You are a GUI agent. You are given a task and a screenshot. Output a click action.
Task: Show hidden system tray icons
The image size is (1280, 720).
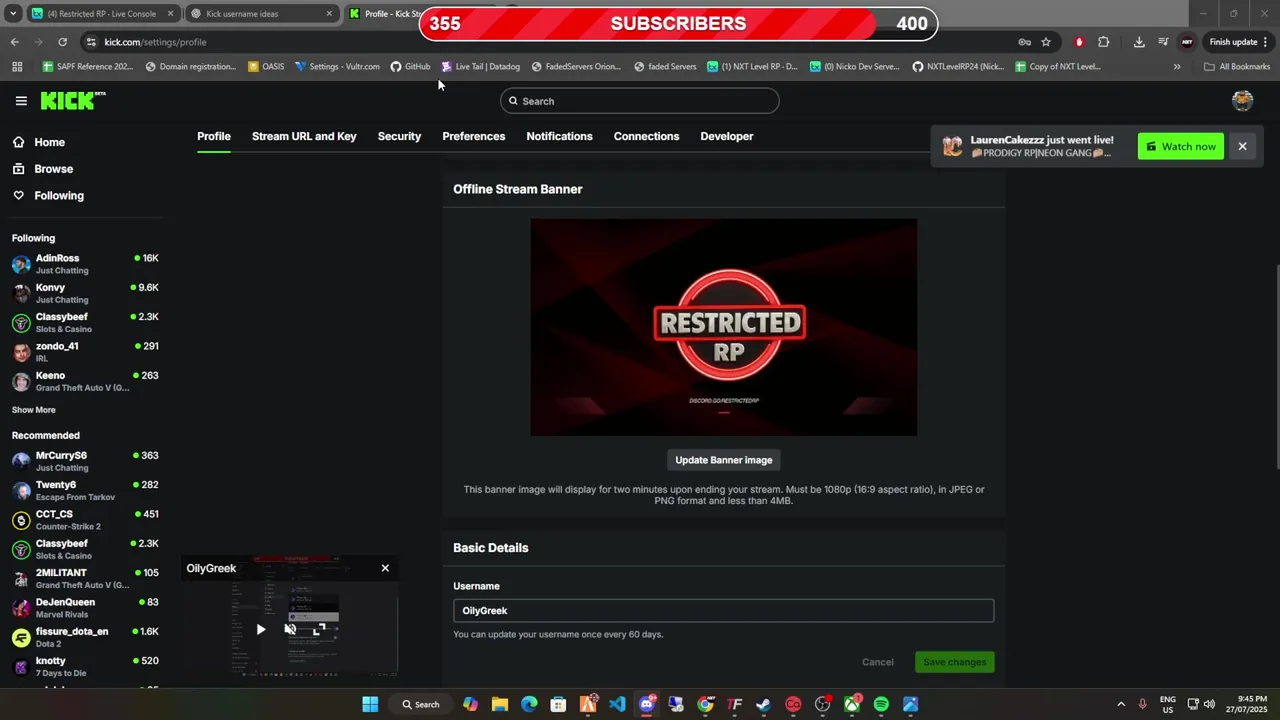1121,704
